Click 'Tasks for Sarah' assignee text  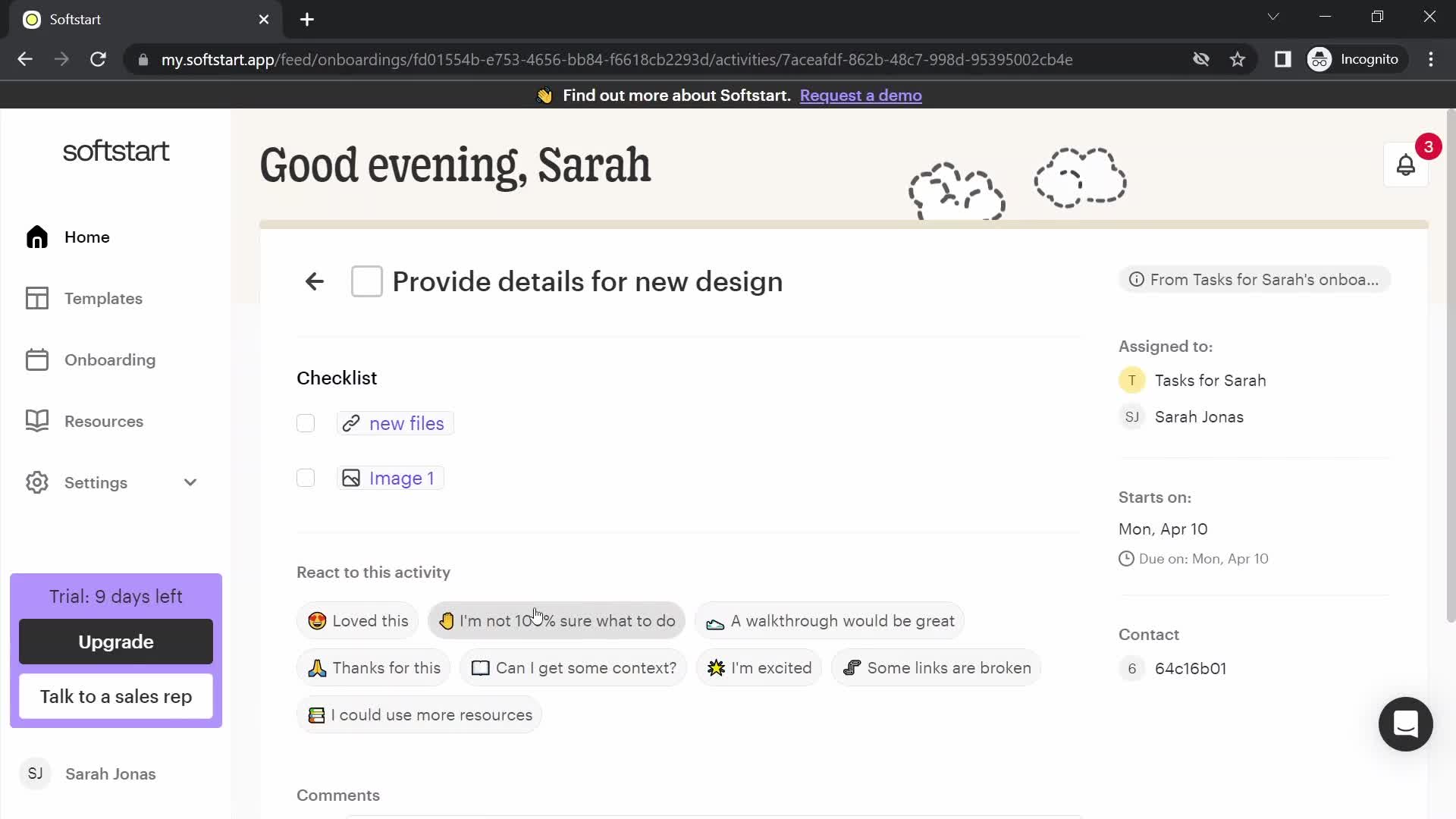click(1210, 381)
